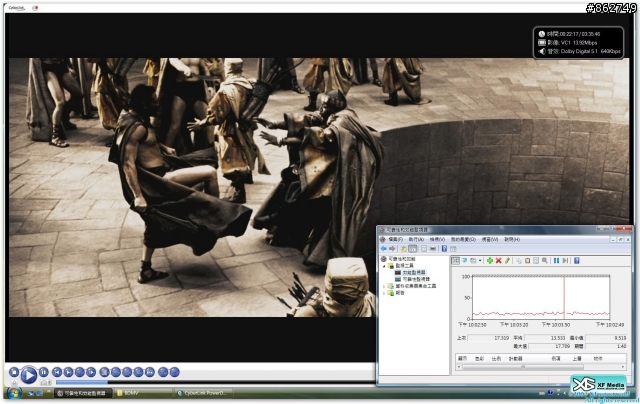This screenshot has width=640, height=404.
Task: Click the 比例 Scale column header
Action: [x=496, y=358]
